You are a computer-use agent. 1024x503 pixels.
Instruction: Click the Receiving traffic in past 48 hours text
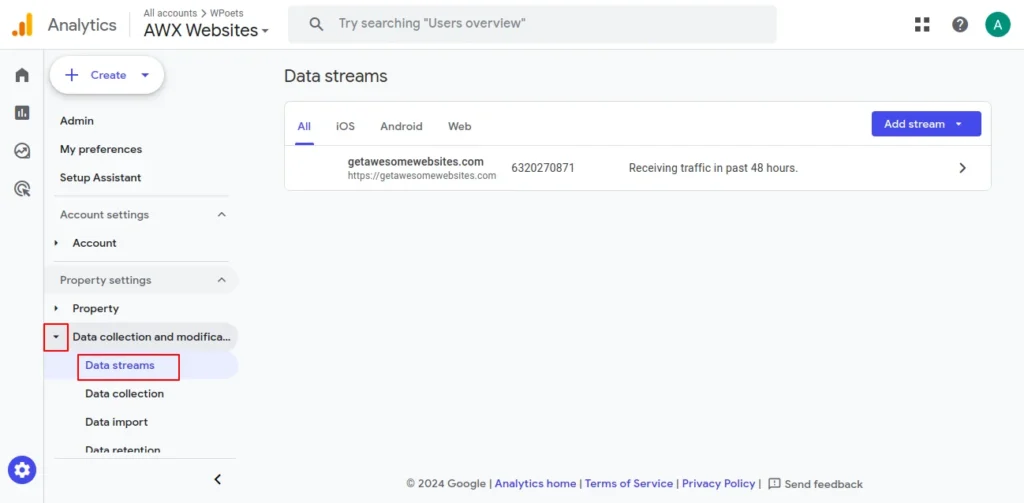click(713, 168)
